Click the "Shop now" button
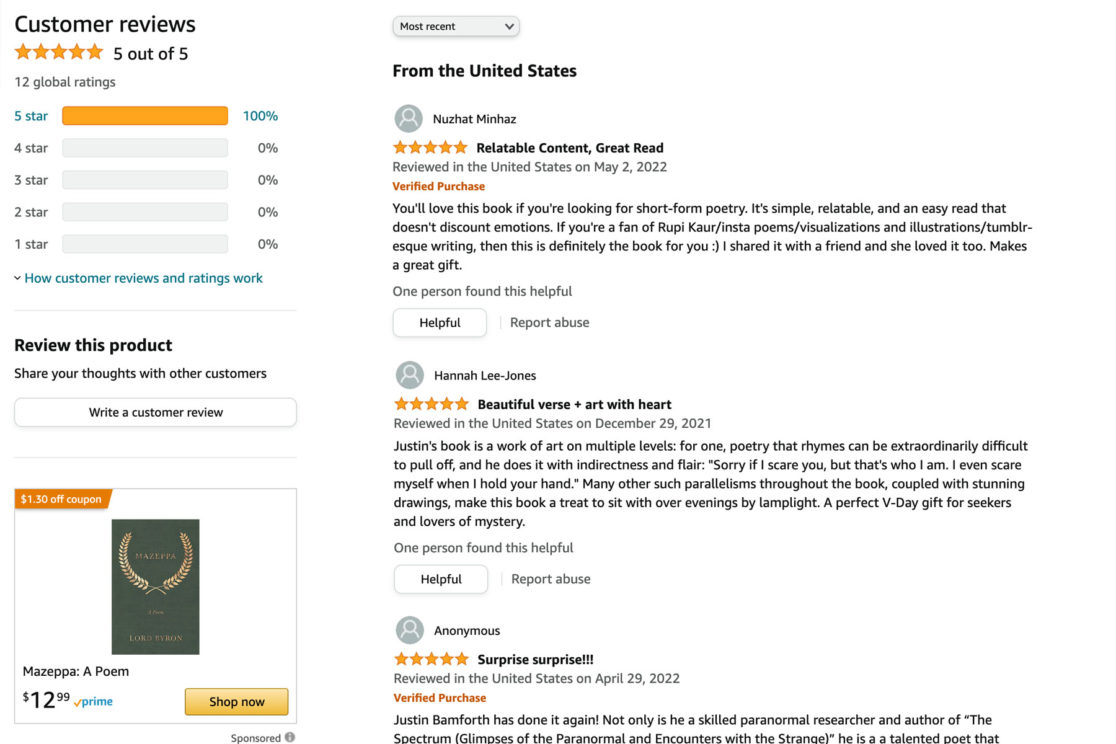The image size is (1116, 744). (x=236, y=702)
